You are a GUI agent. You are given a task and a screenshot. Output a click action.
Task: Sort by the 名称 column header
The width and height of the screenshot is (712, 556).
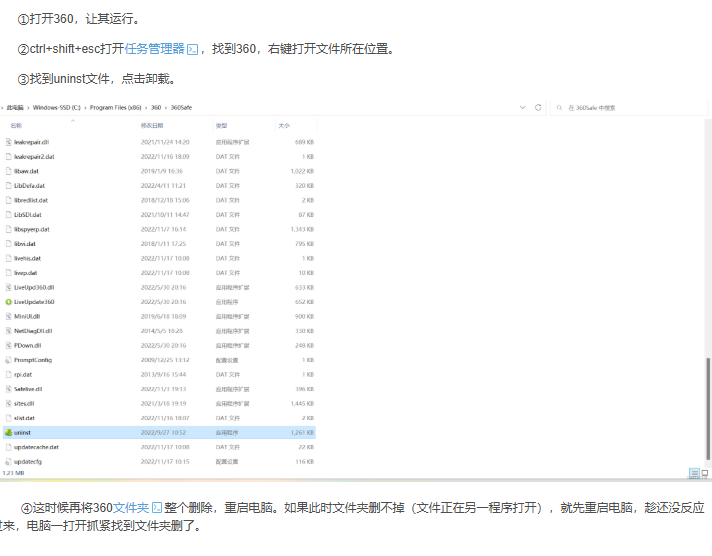16,125
